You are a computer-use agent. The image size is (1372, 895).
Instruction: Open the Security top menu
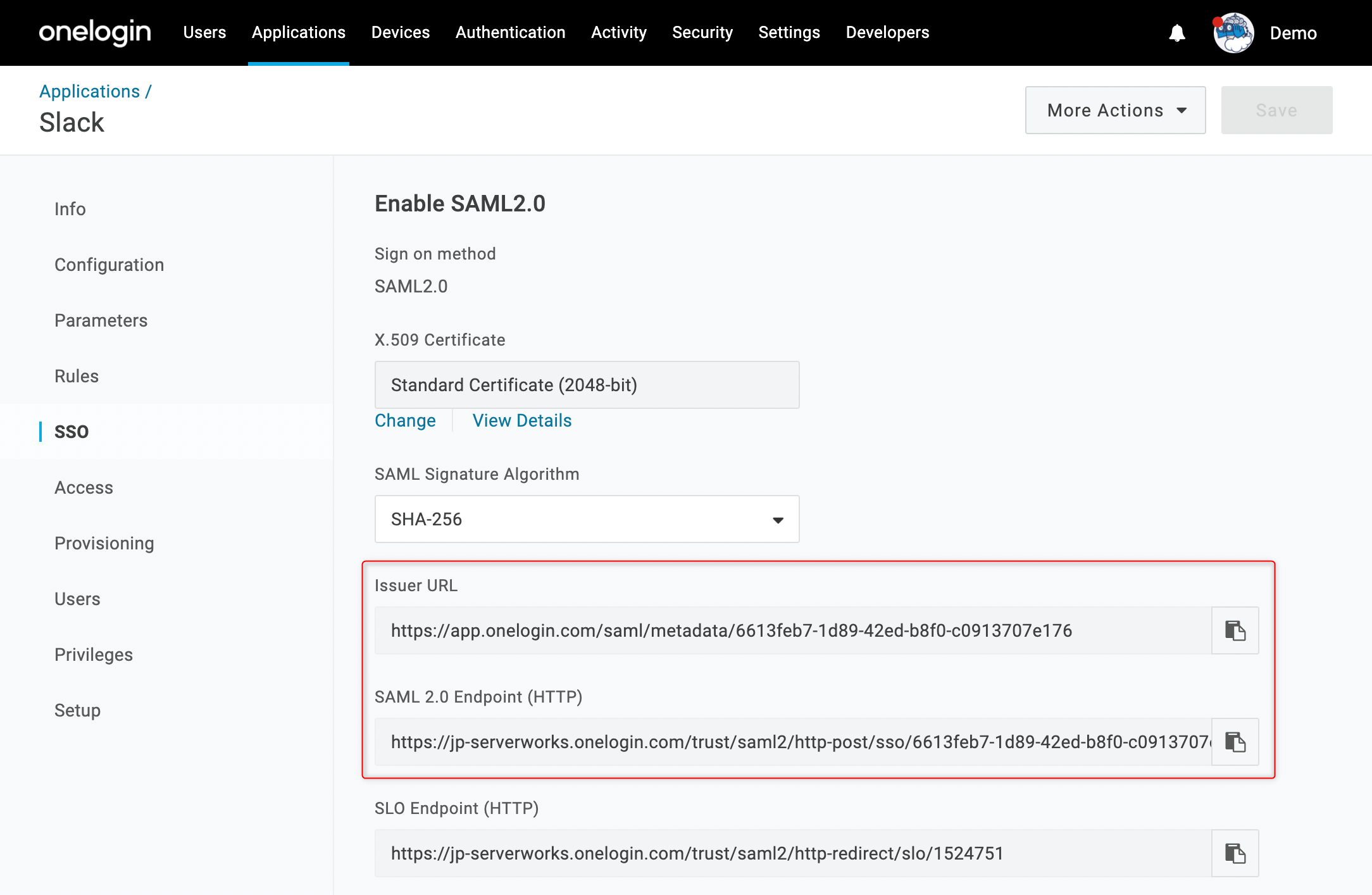click(702, 32)
